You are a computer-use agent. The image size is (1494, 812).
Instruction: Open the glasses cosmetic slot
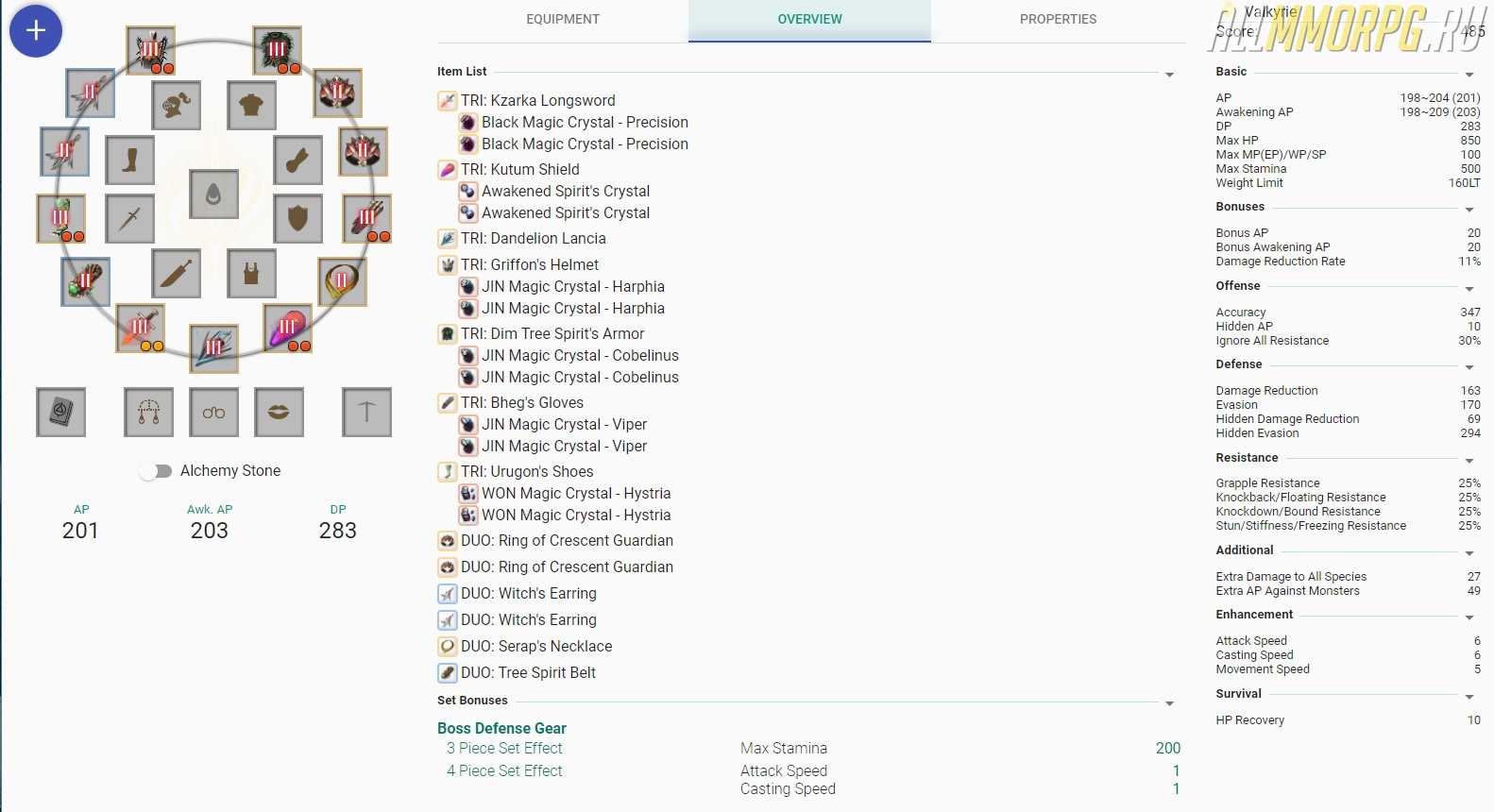tap(213, 412)
